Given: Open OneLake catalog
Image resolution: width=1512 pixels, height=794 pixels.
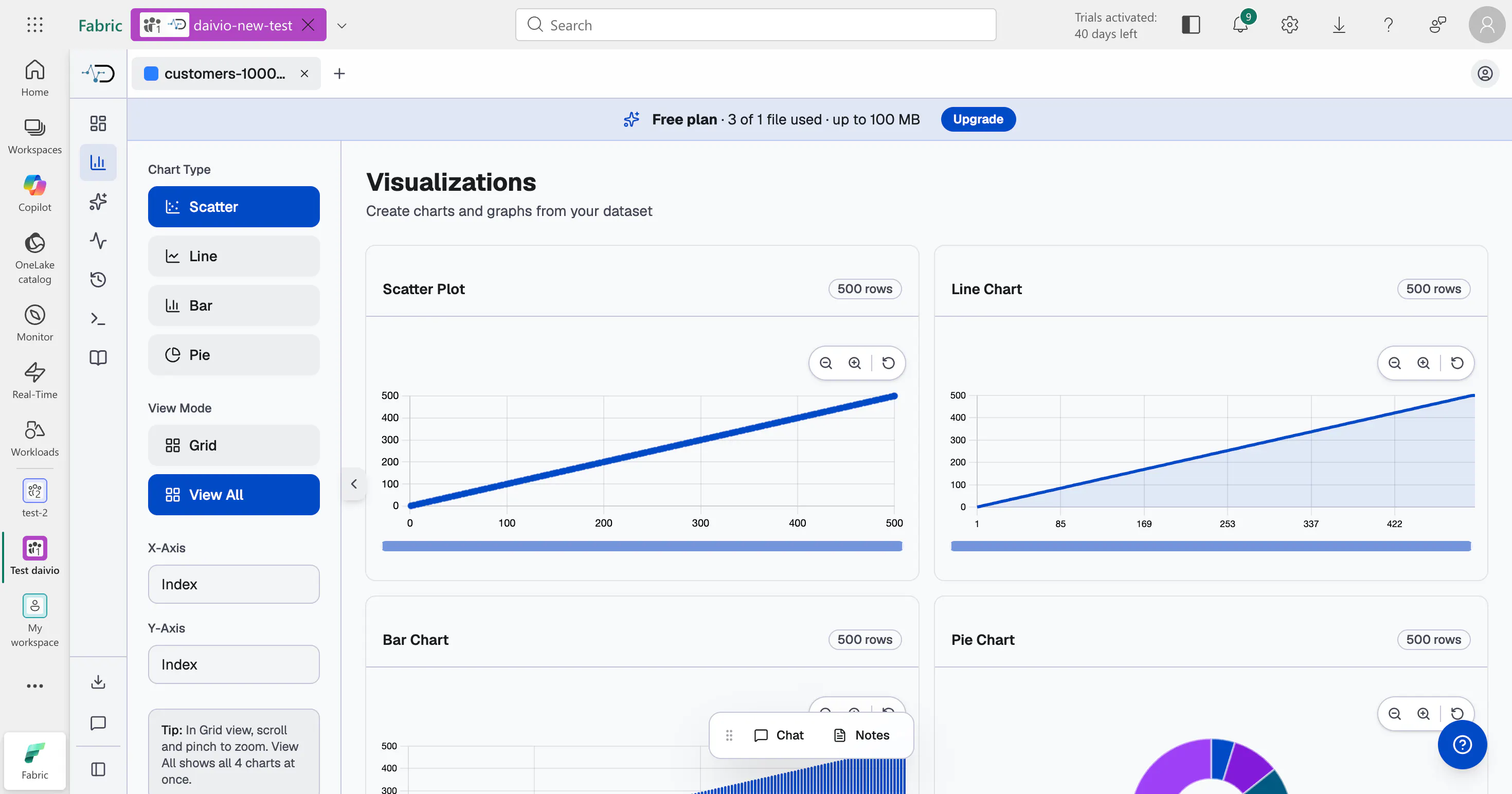Looking at the screenshot, I should (34, 258).
